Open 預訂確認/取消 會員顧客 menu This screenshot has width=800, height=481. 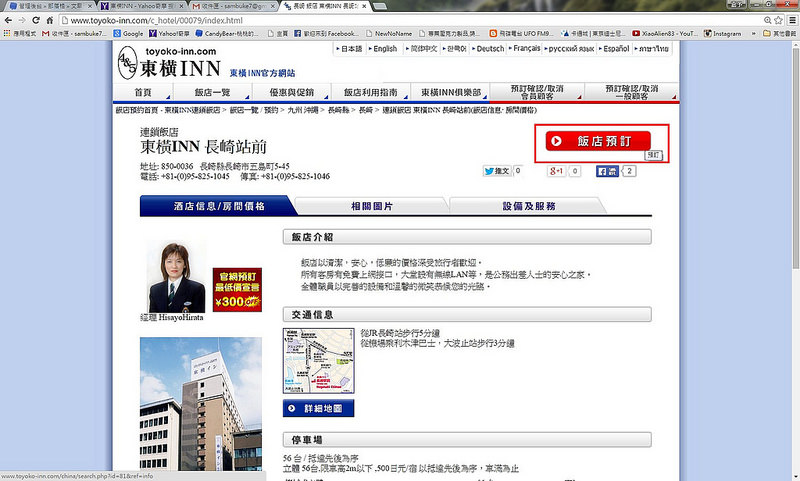click(x=537, y=92)
